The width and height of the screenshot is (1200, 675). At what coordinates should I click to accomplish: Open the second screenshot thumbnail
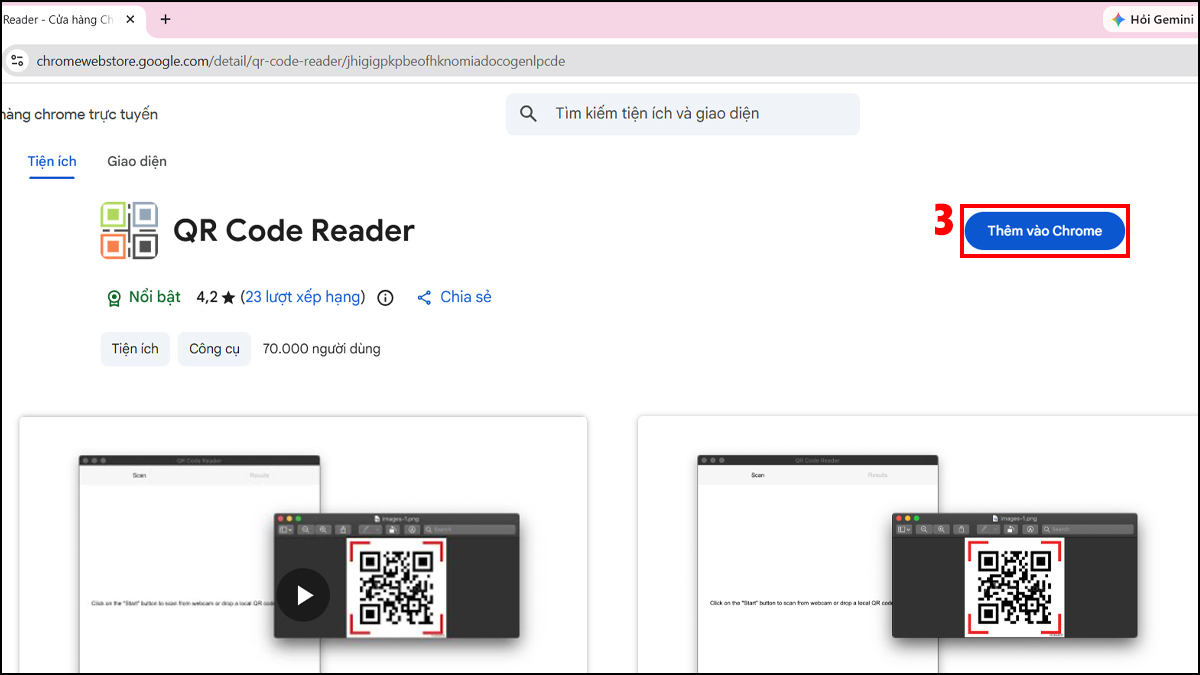click(x=918, y=545)
